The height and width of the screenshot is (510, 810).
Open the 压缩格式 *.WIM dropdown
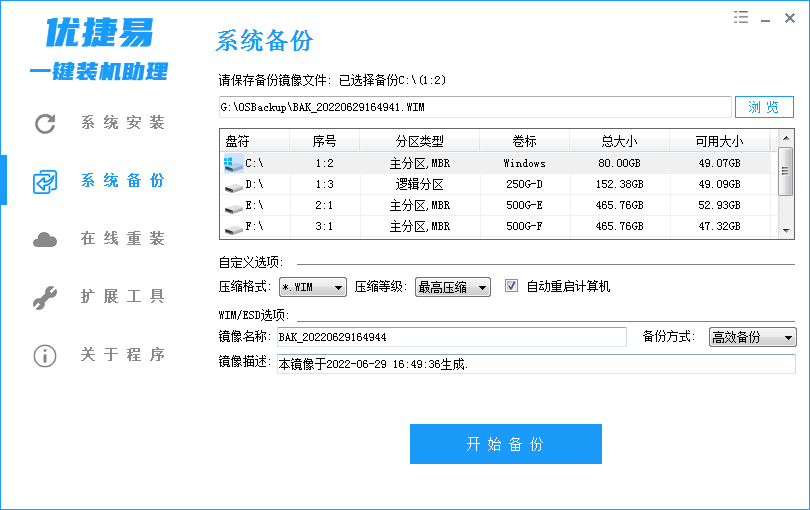[313, 287]
